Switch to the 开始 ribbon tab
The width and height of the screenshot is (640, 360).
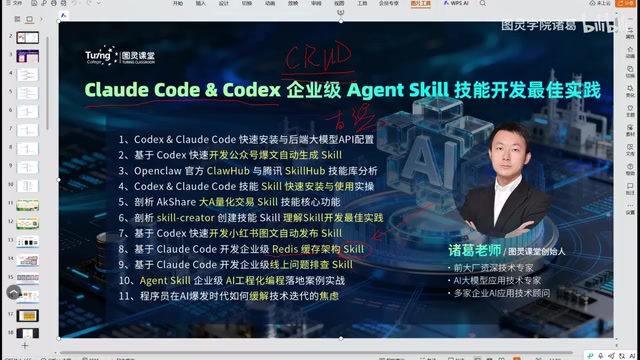click(178, 3)
